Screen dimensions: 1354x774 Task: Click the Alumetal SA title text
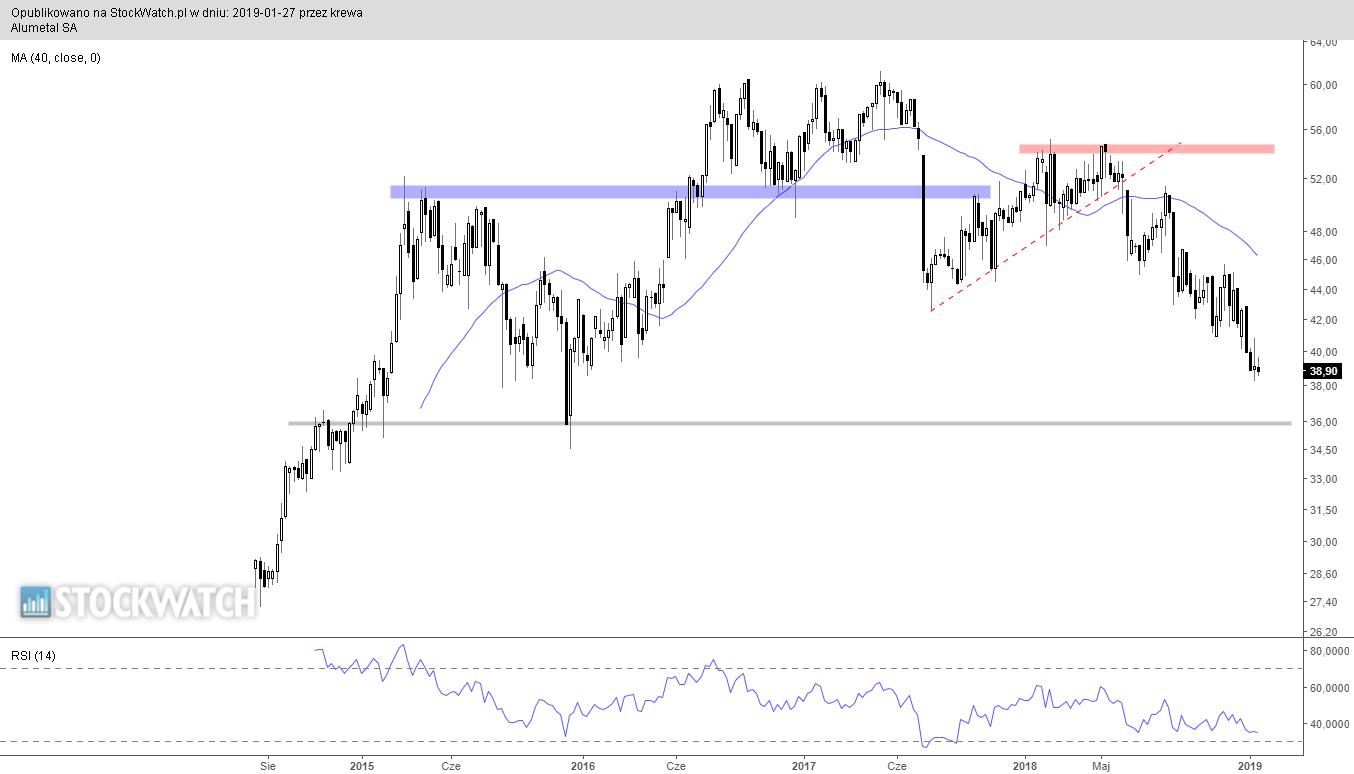[x=44, y=28]
